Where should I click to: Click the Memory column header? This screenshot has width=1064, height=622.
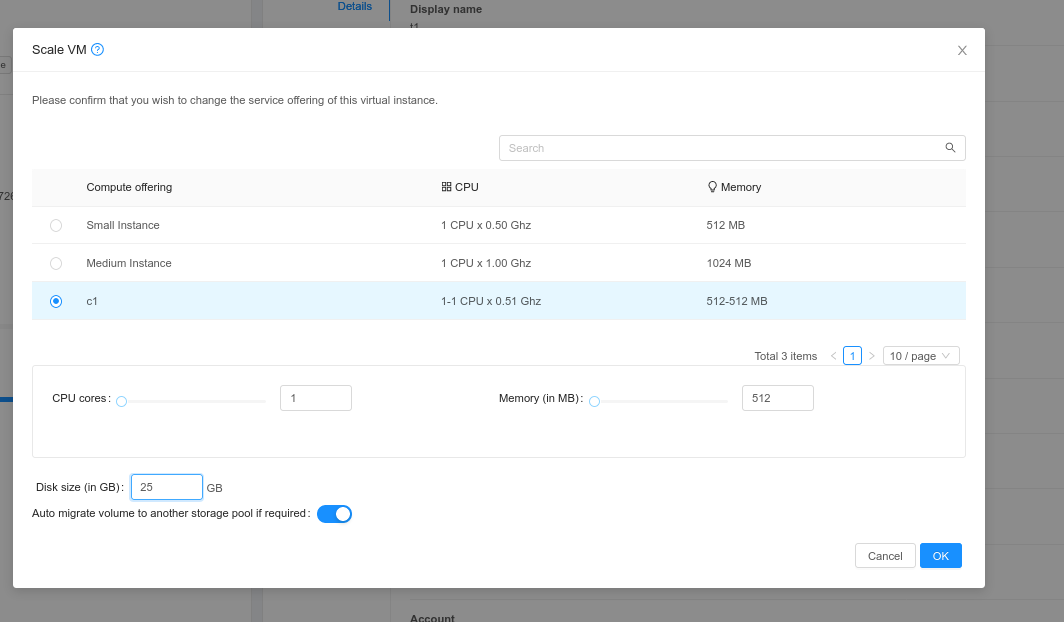tap(734, 187)
